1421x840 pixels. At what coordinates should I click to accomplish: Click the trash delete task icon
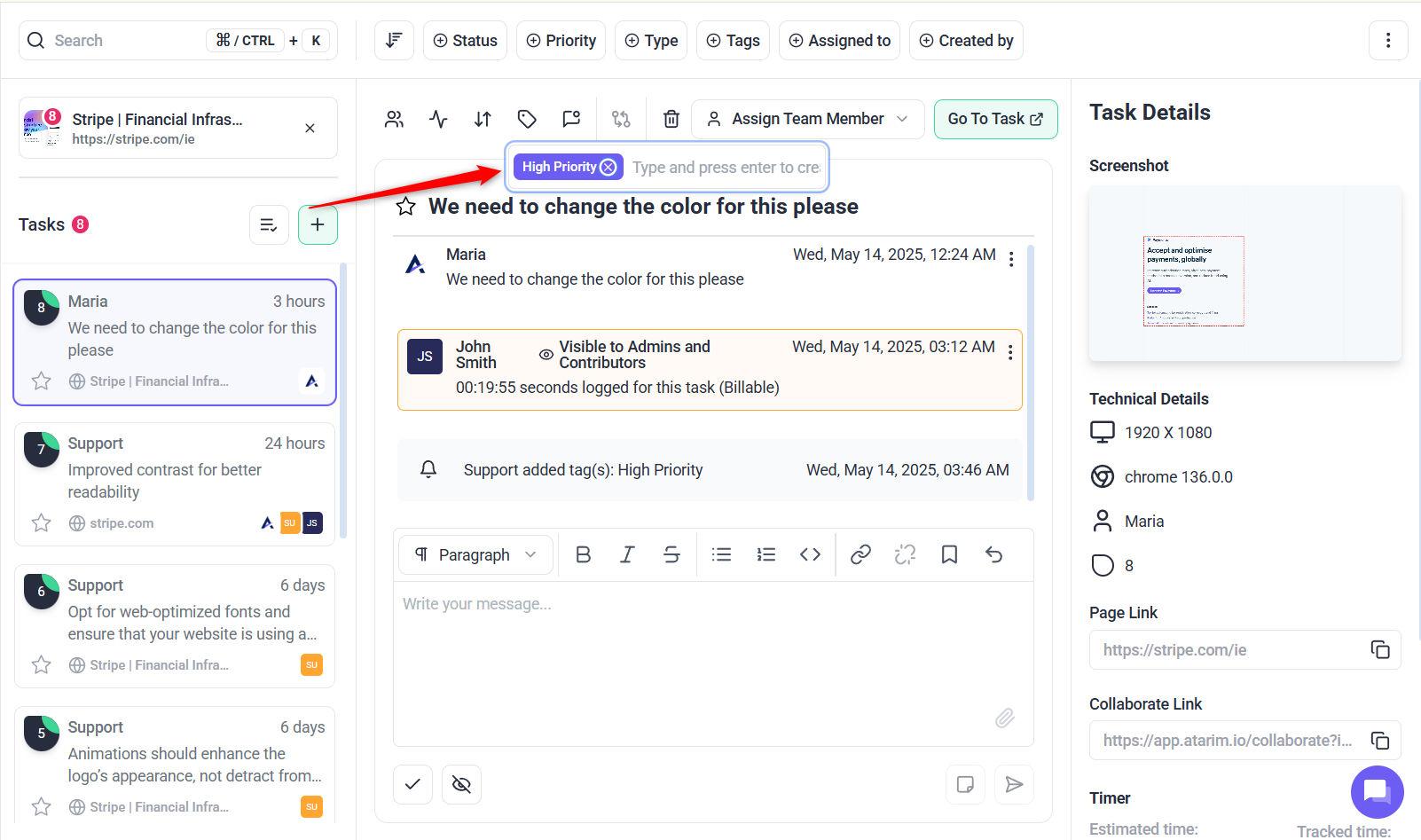point(671,119)
